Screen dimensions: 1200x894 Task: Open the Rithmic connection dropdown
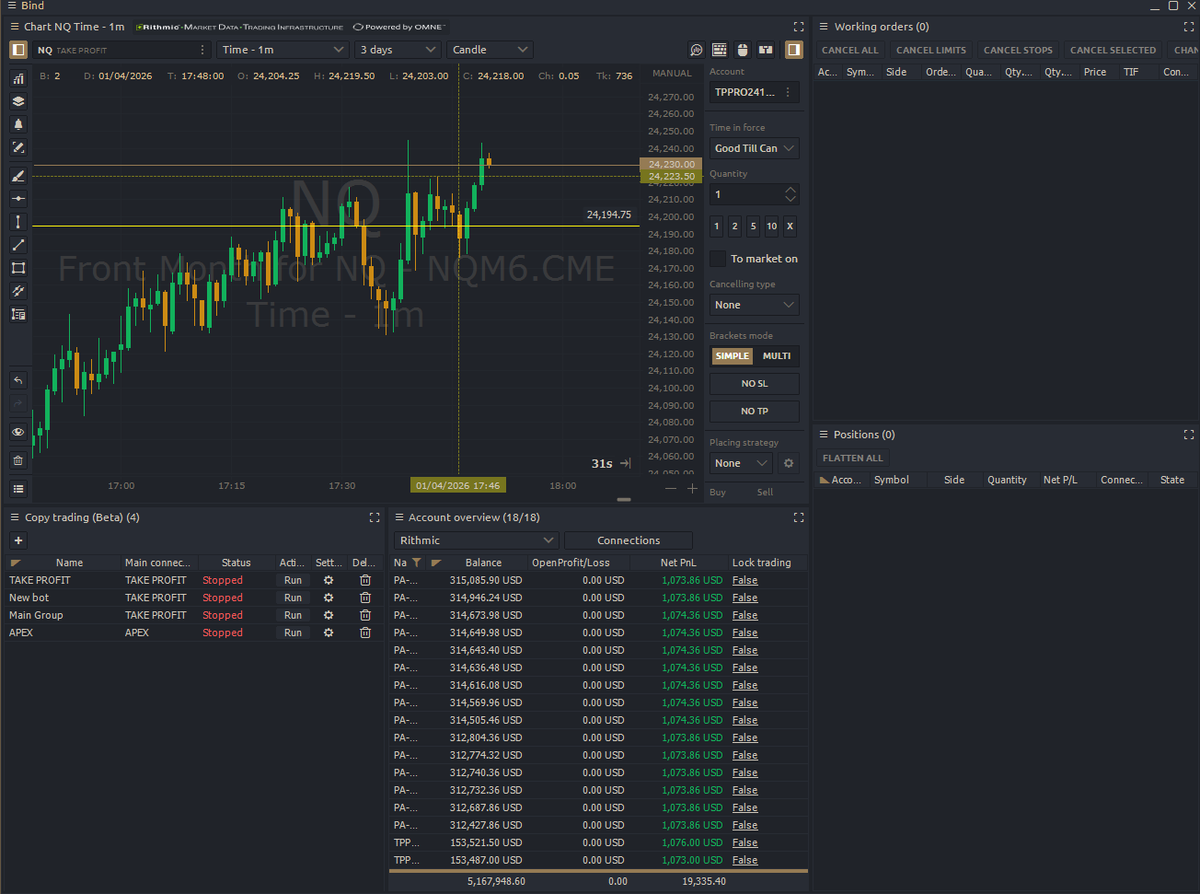coord(476,540)
